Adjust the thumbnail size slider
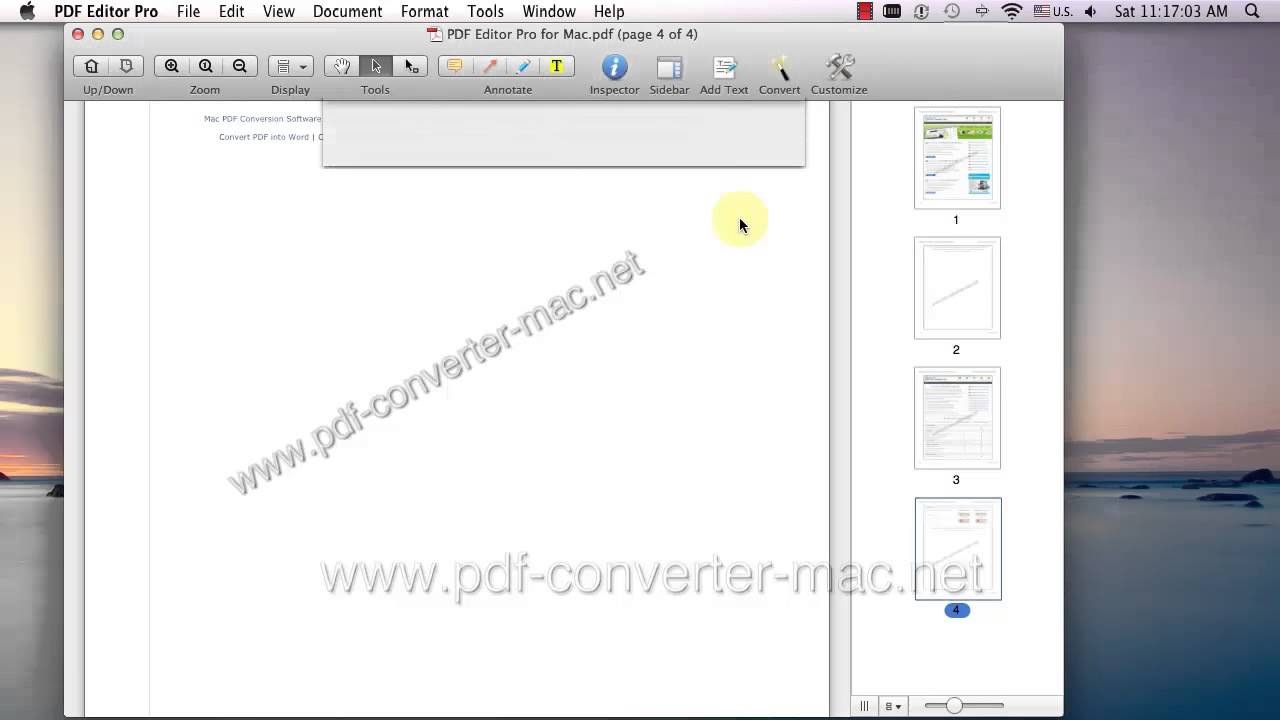The width and height of the screenshot is (1280, 720). pyautogui.click(x=954, y=706)
